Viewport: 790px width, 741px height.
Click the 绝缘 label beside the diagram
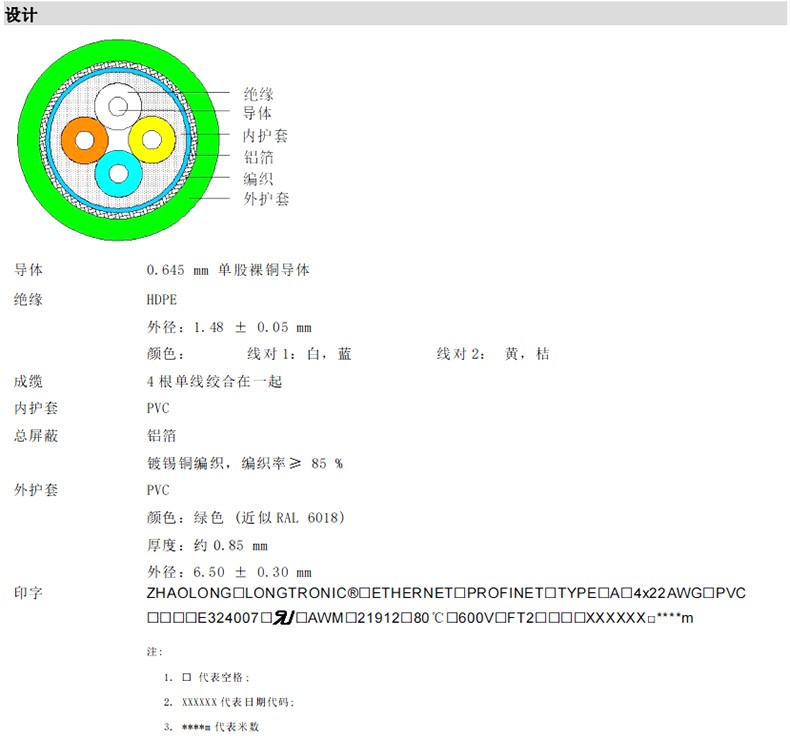point(258,93)
